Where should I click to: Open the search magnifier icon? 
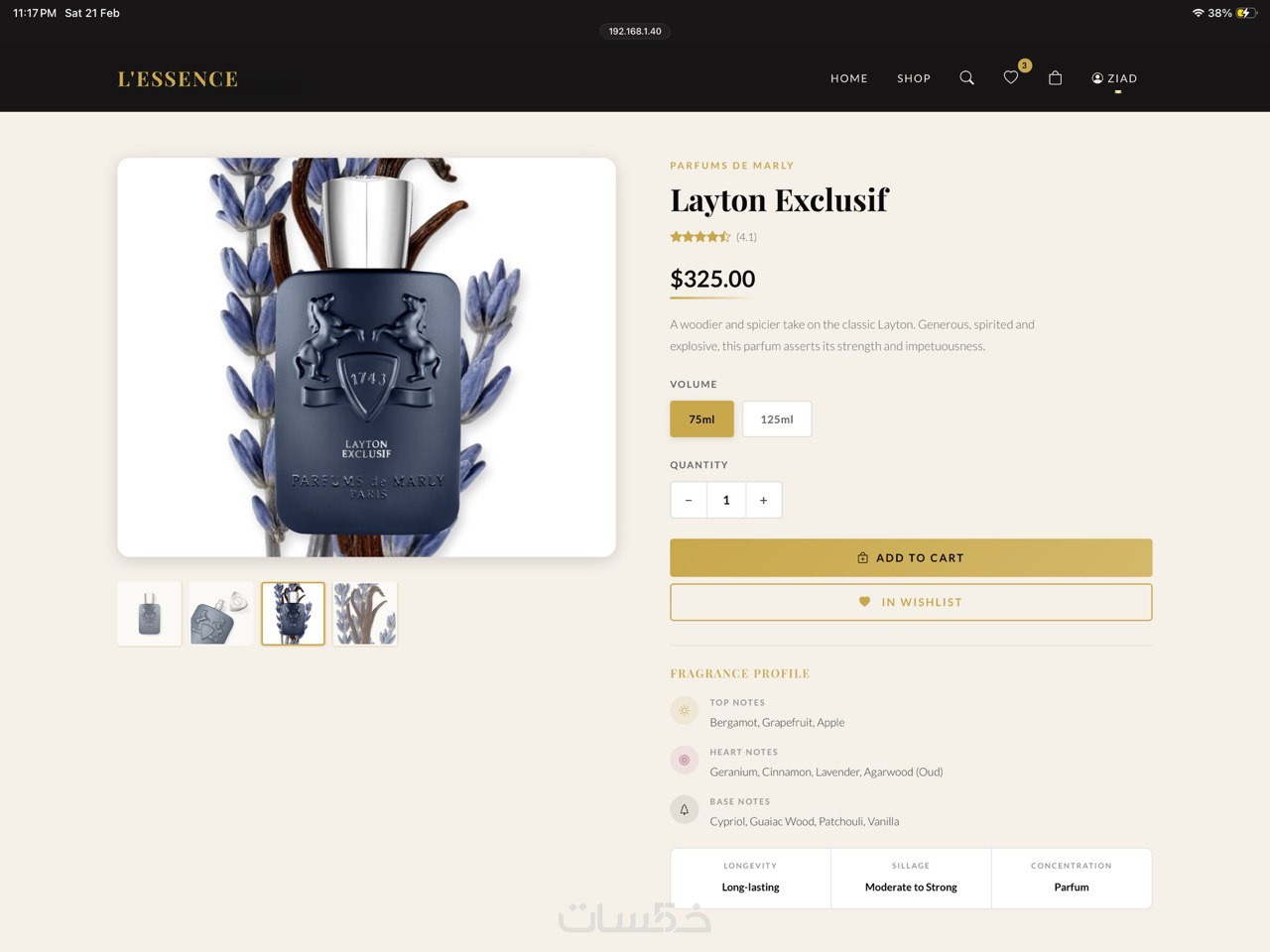pyautogui.click(x=966, y=77)
